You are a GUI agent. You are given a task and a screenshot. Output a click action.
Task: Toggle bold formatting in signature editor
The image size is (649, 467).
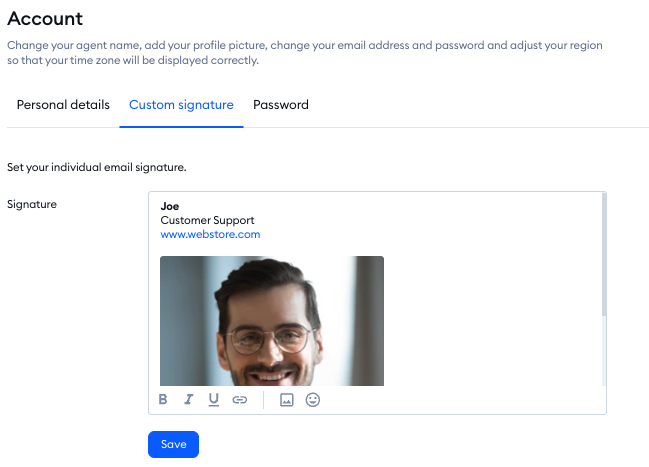click(163, 400)
